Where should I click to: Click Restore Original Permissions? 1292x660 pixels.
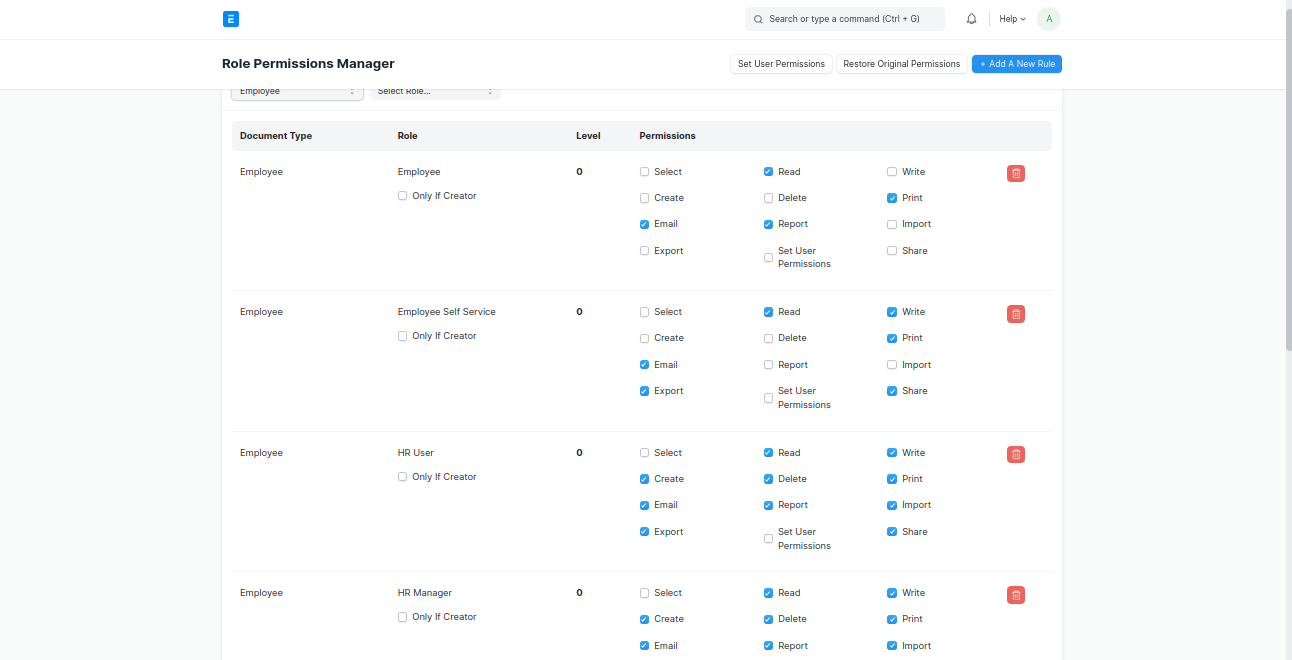pos(901,64)
